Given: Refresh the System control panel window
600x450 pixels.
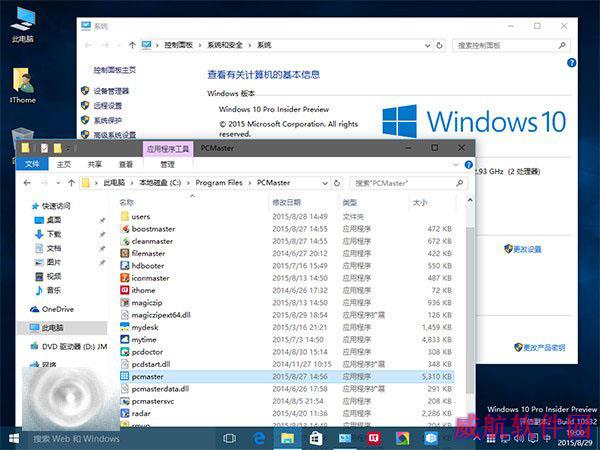Looking at the screenshot, I should 439,45.
